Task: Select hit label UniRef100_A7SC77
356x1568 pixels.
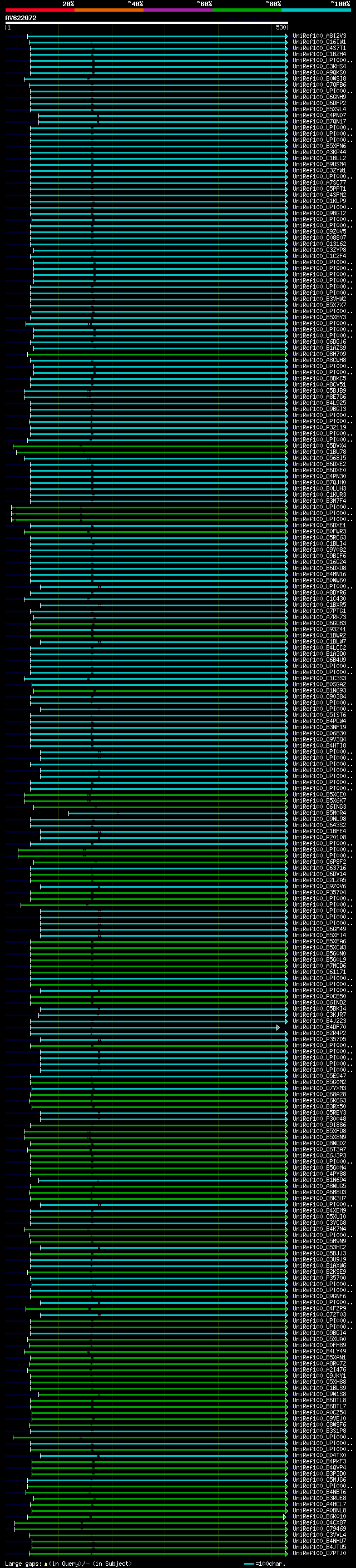Action: tap(319, 182)
